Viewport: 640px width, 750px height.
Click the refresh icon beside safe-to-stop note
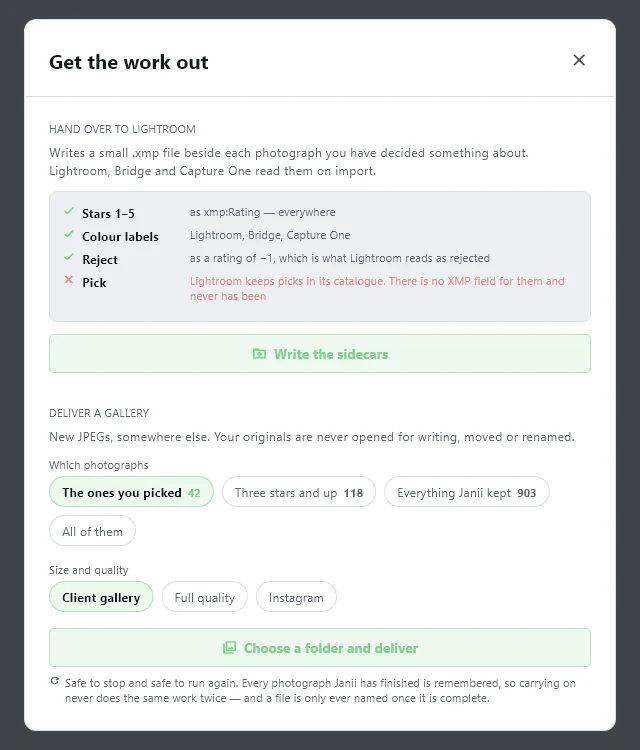click(55, 681)
